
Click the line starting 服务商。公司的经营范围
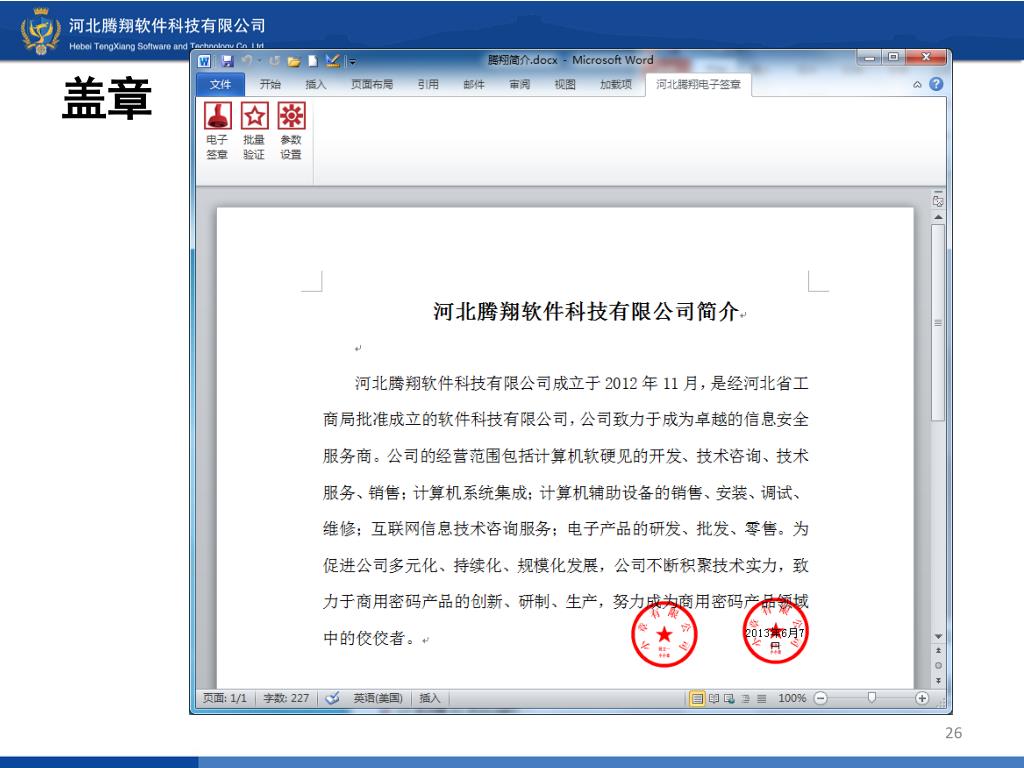566,456
